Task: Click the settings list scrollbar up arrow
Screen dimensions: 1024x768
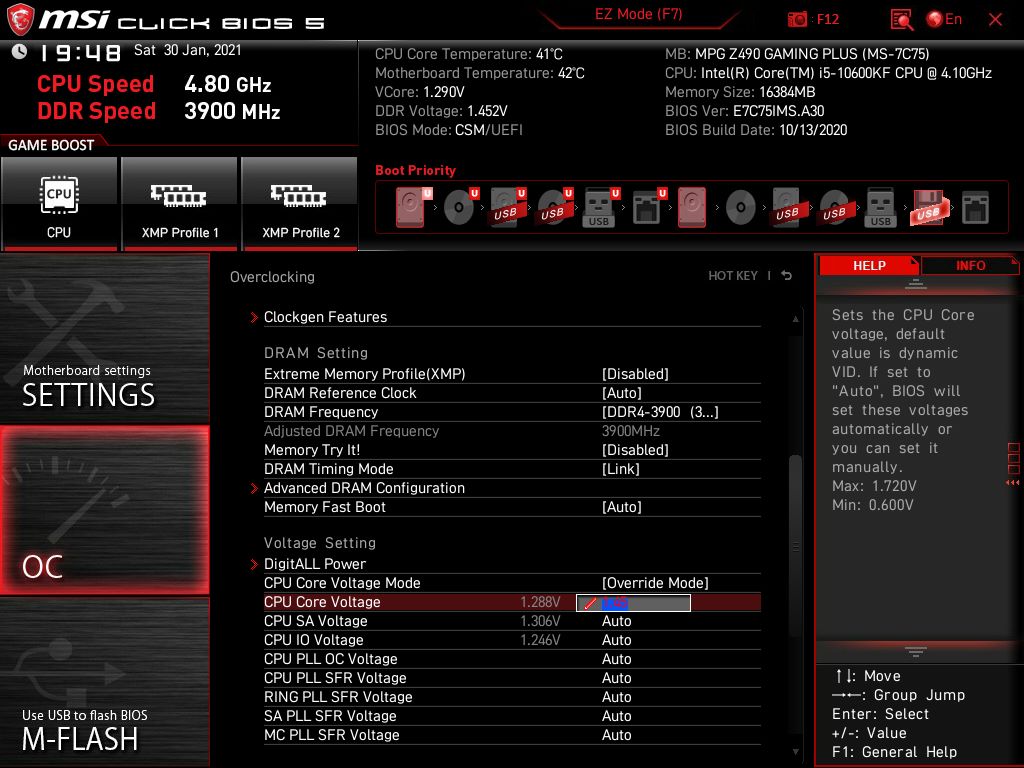Action: tap(795, 319)
